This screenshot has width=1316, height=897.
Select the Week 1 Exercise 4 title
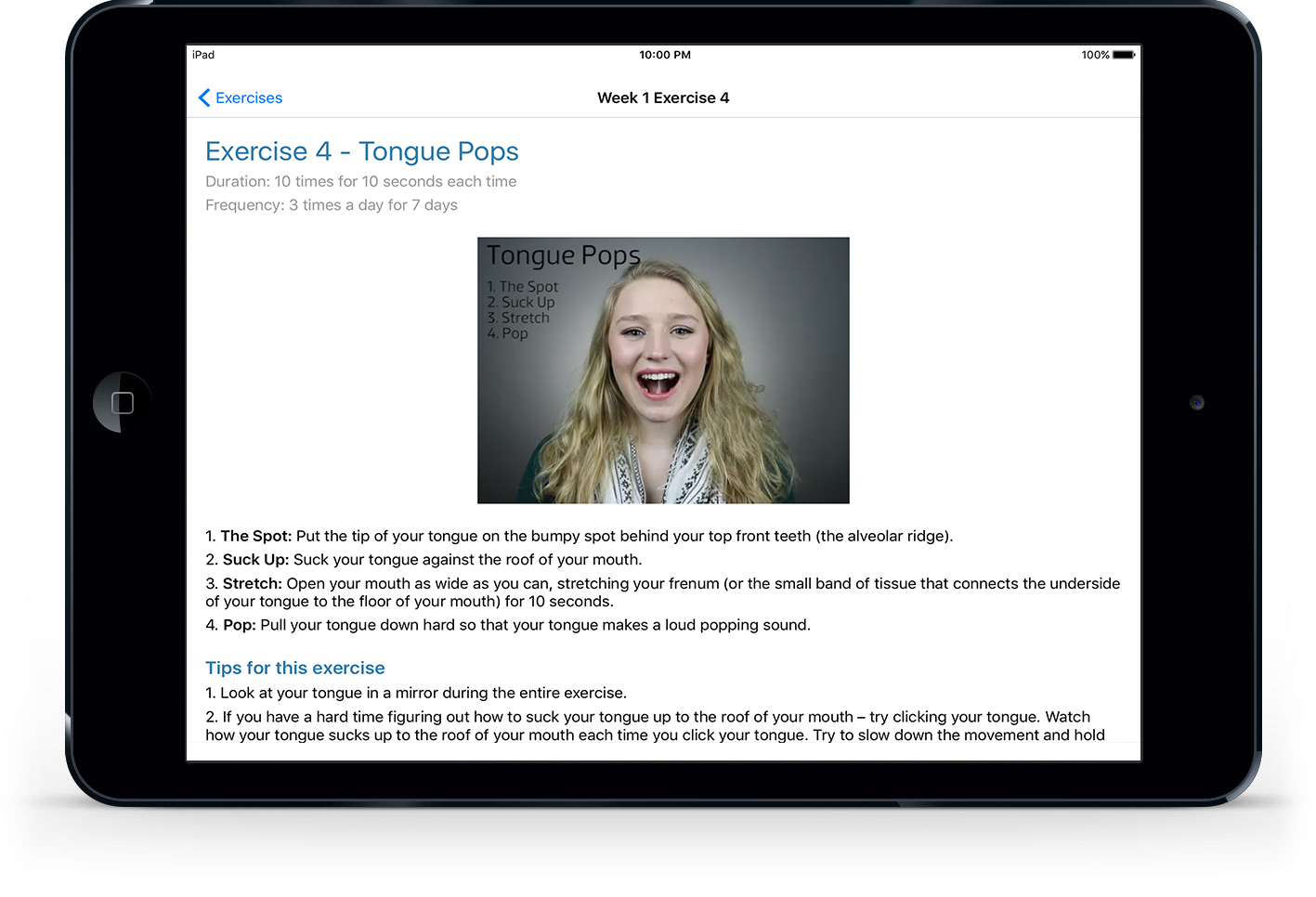tap(663, 97)
